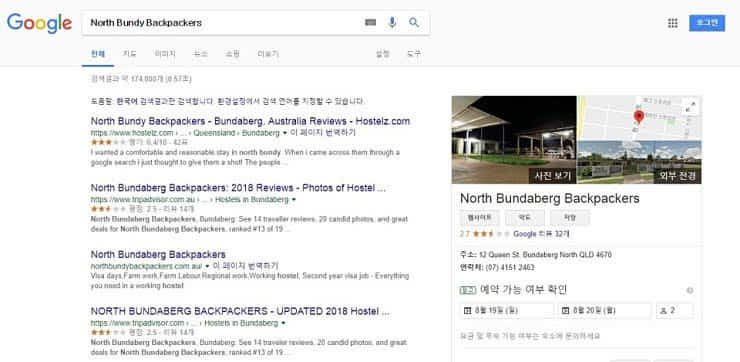The width and height of the screenshot is (740, 362).
Task: Click the Google logo
Action: pyautogui.click(x=39, y=23)
